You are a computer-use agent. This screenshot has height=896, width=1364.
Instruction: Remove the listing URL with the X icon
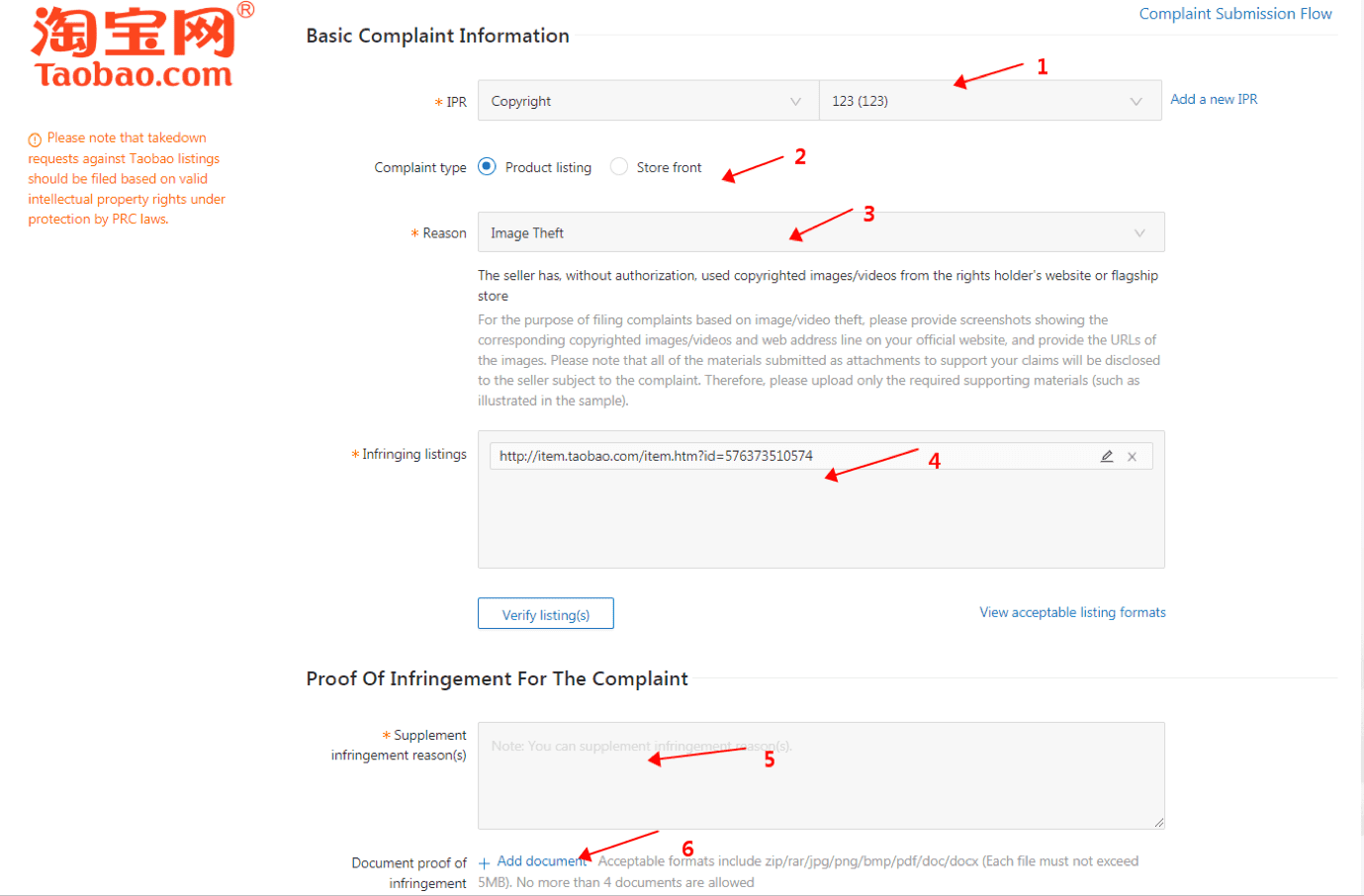(1132, 456)
